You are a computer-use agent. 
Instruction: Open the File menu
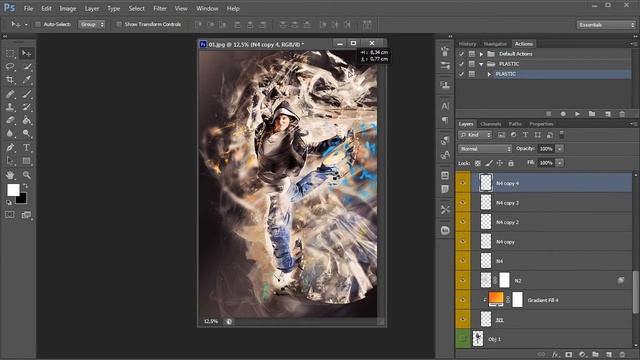tap(29, 9)
